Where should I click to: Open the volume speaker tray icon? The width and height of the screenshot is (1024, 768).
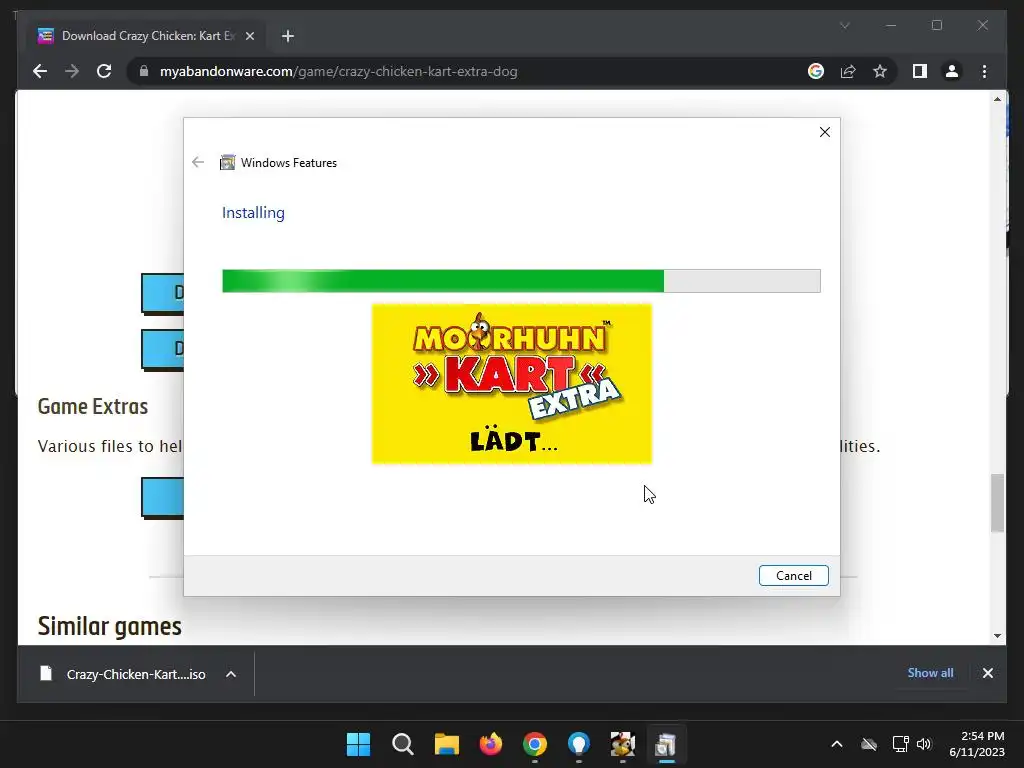924,744
